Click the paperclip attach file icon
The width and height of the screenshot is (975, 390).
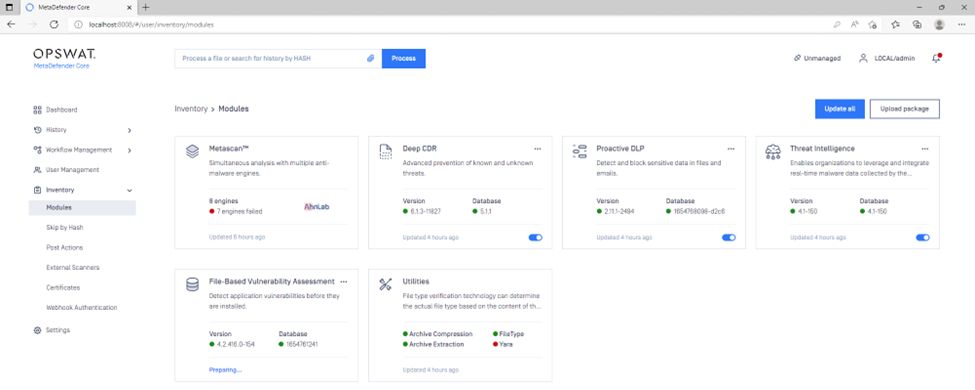click(x=370, y=58)
